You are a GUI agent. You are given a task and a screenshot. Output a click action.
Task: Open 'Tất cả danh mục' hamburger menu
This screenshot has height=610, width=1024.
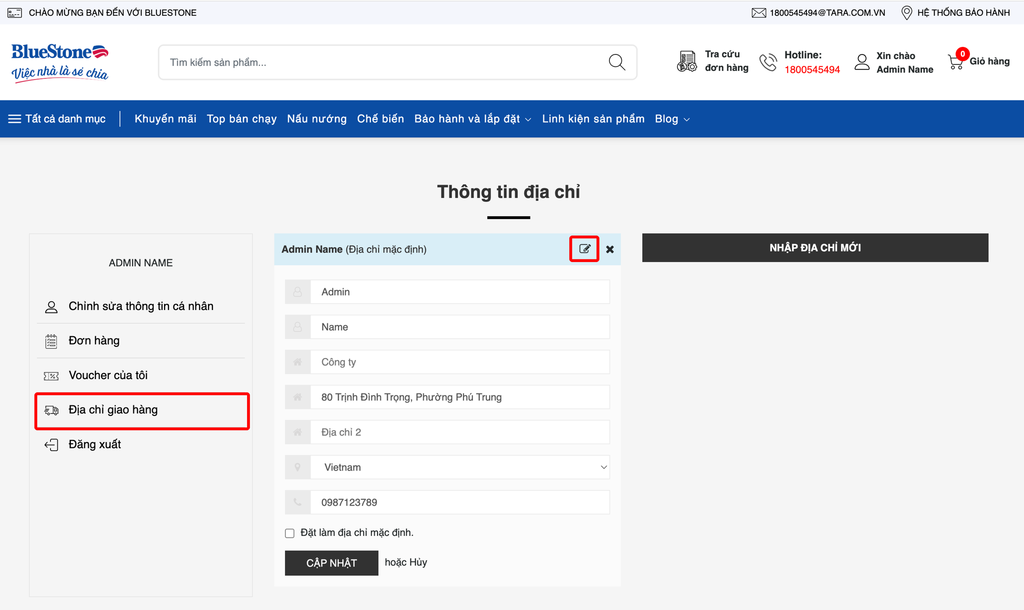(57, 119)
